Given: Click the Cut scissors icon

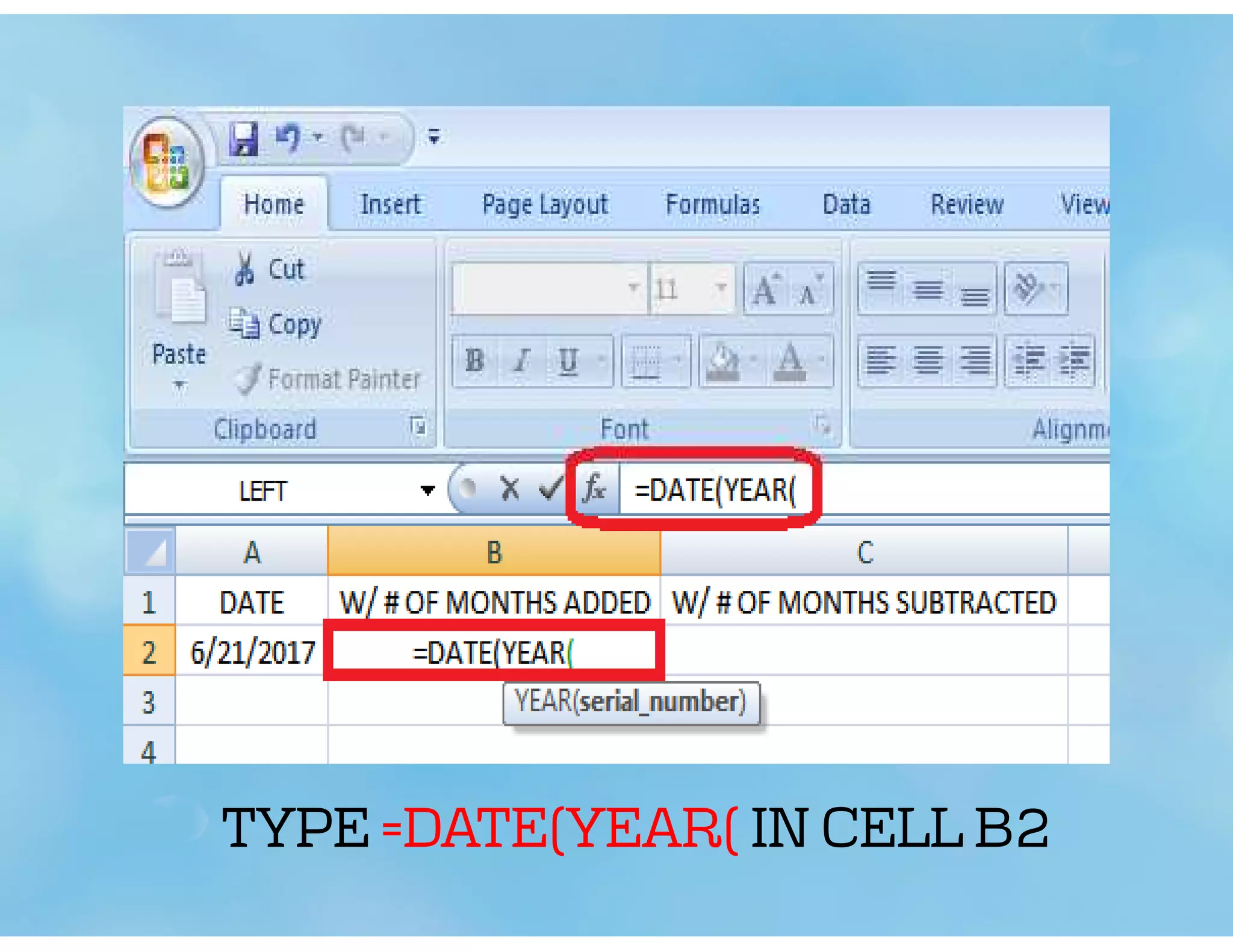Looking at the screenshot, I should 244,269.
